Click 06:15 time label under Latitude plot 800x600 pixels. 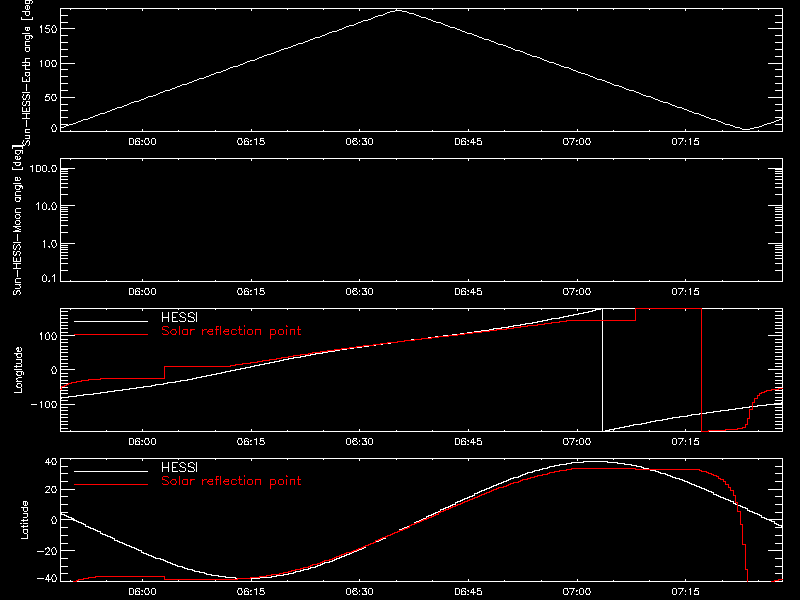[251, 592]
